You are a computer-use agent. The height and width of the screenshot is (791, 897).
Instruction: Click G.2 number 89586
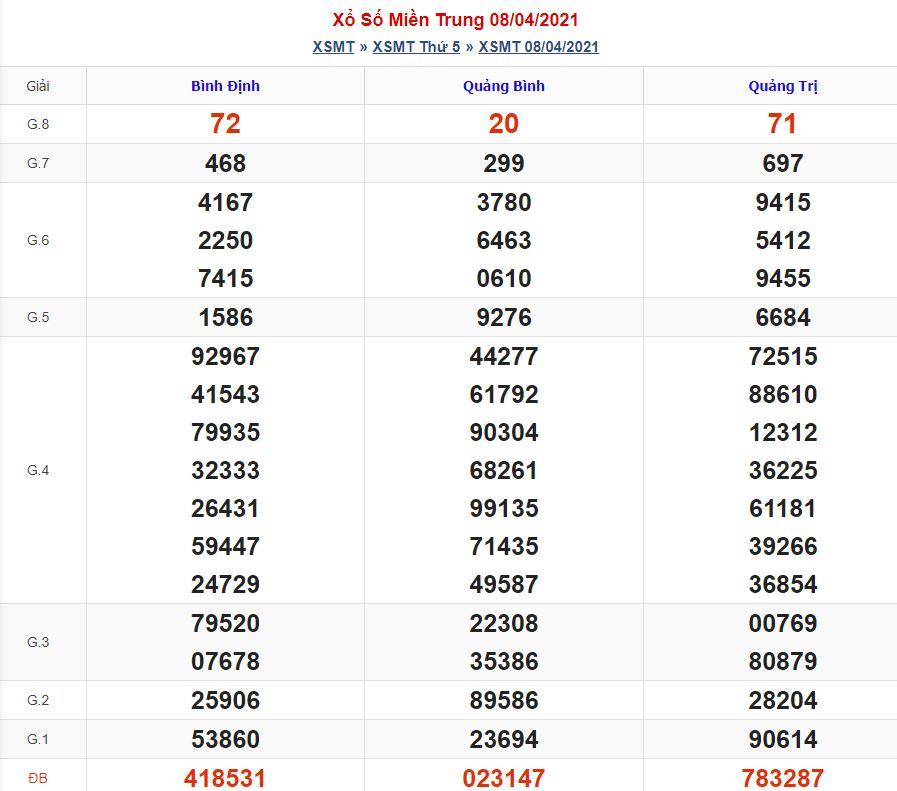click(504, 701)
